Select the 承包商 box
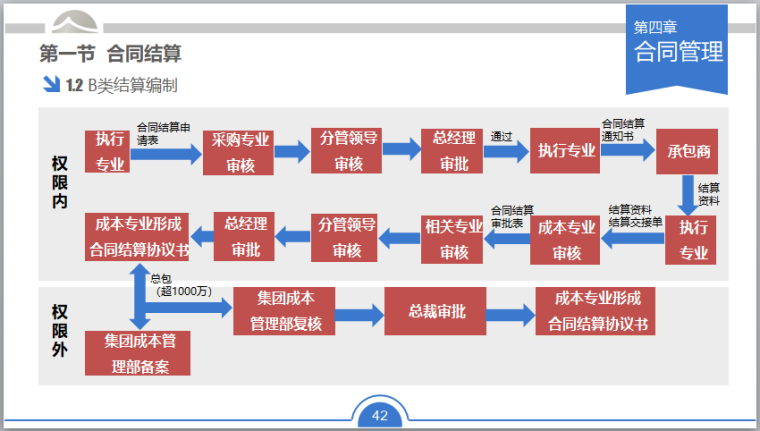This screenshot has height=431, width=760. pyautogui.click(x=687, y=151)
